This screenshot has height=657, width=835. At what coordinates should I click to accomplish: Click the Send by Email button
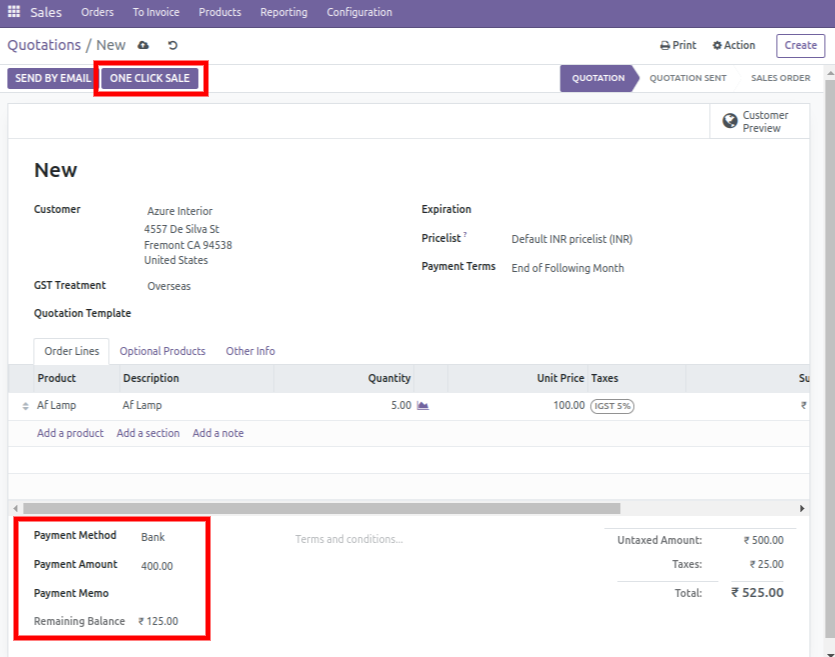[x=52, y=79]
